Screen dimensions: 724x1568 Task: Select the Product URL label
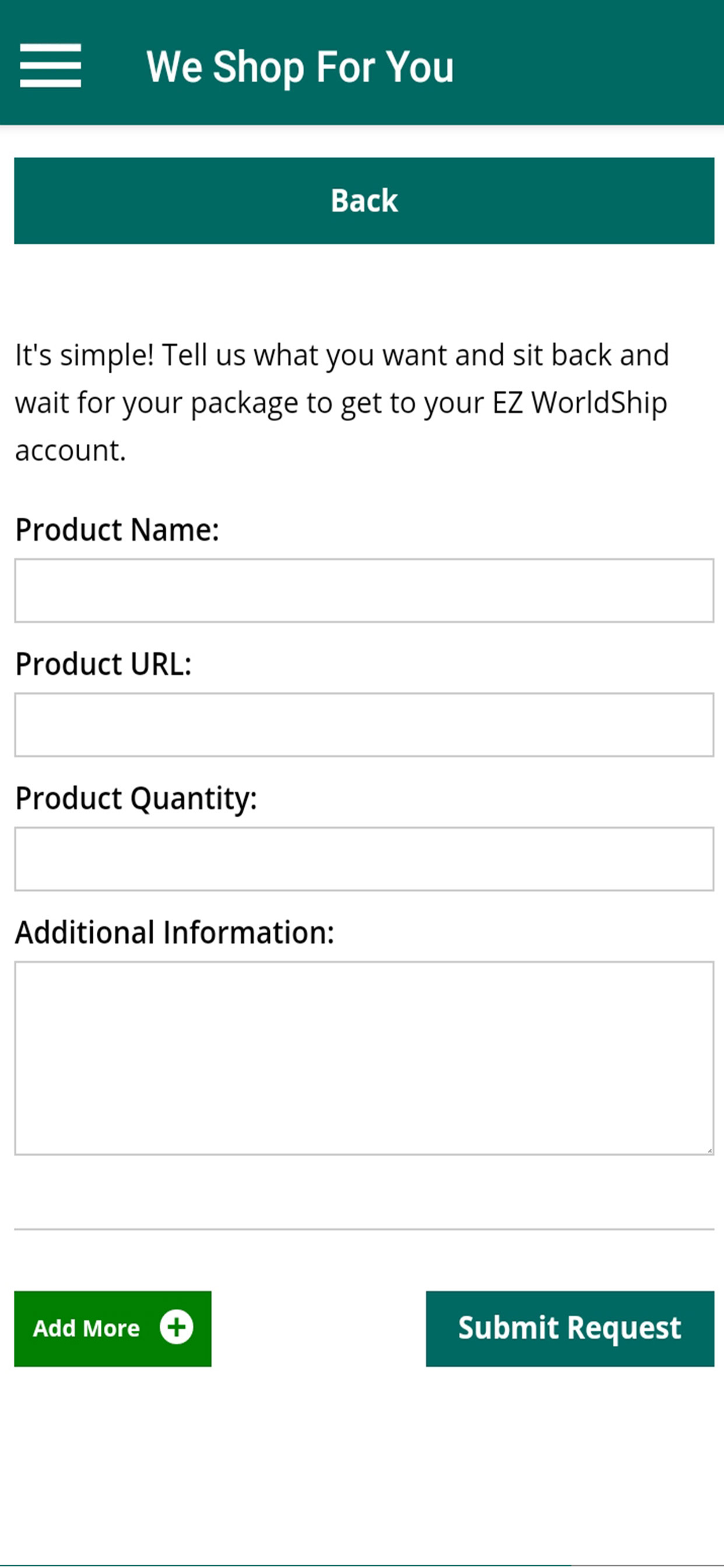(103, 663)
